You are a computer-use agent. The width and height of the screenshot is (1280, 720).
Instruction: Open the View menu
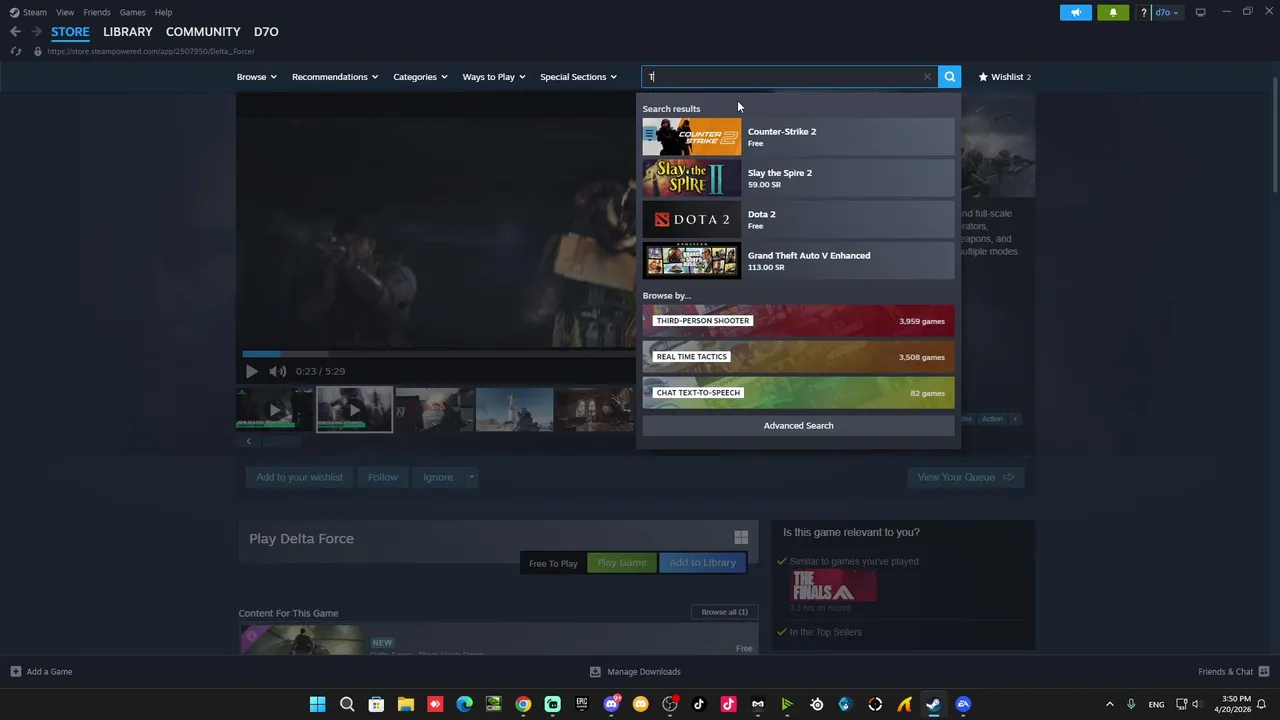coord(65,12)
